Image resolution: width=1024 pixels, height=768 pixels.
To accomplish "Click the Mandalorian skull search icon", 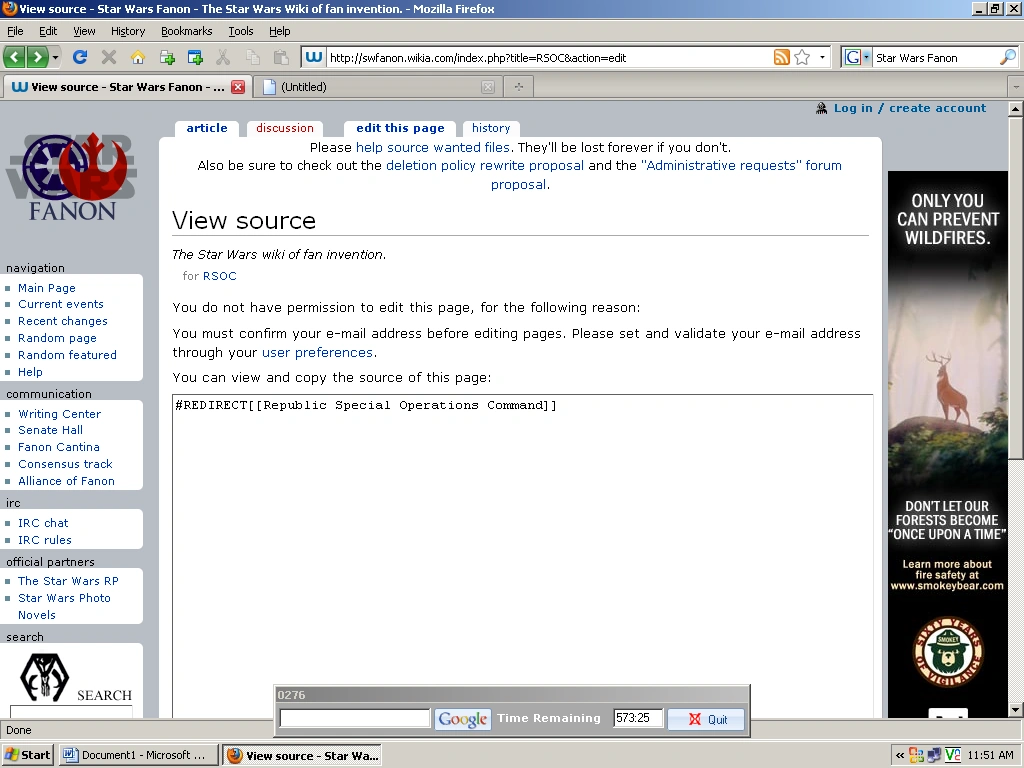I will (x=44, y=677).
